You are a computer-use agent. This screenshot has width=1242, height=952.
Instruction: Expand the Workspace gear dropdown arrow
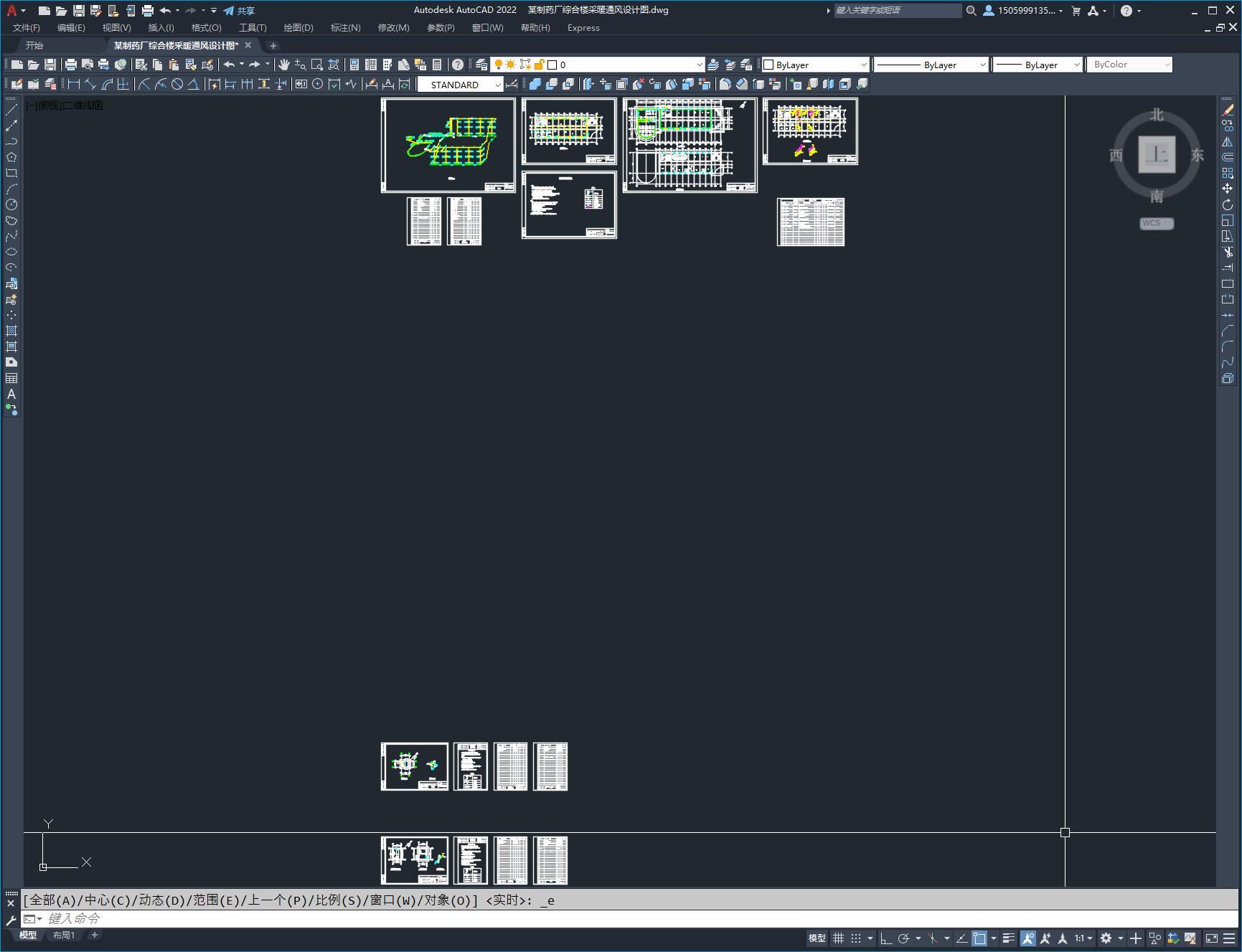point(1120,938)
